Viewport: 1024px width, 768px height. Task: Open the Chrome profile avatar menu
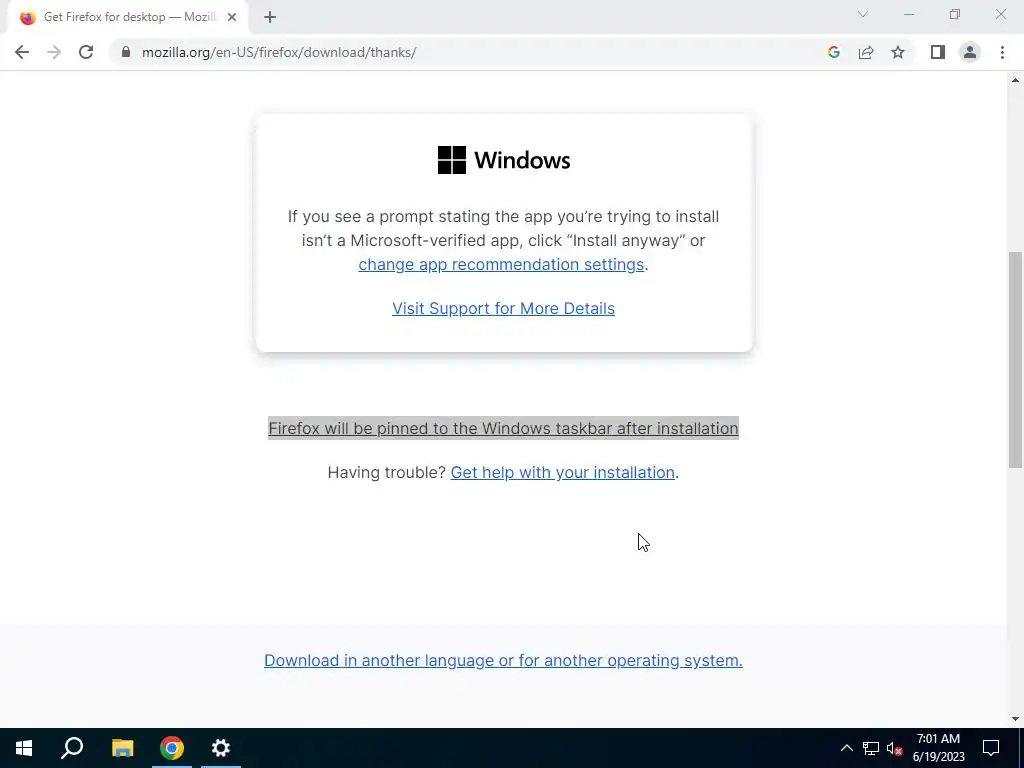[x=970, y=52]
